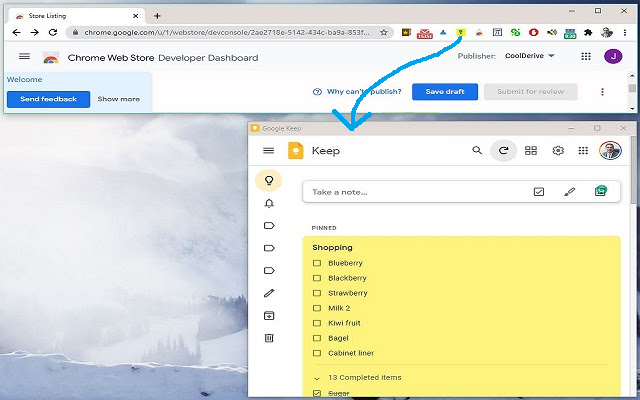Open the CoolDerive publisher dropdown
The width and height of the screenshot is (640, 400).
tap(530, 56)
